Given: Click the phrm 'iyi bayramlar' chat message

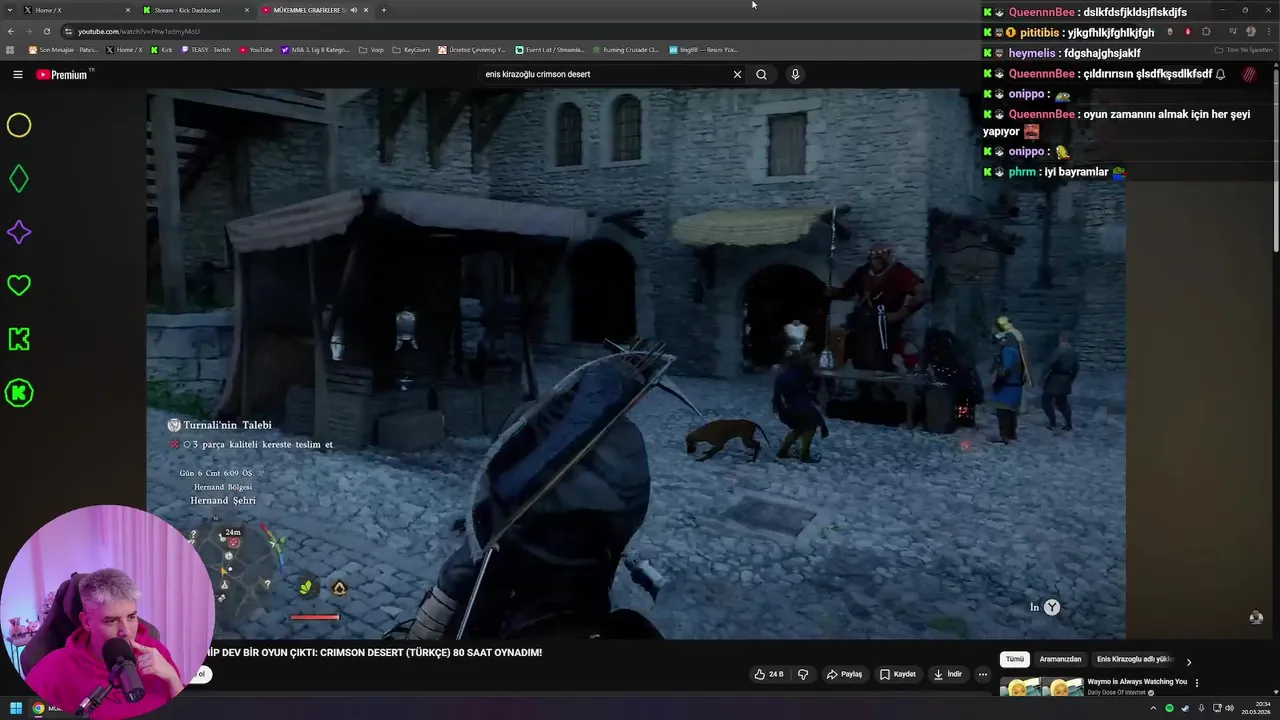Looking at the screenshot, I should click(1055, 172).
